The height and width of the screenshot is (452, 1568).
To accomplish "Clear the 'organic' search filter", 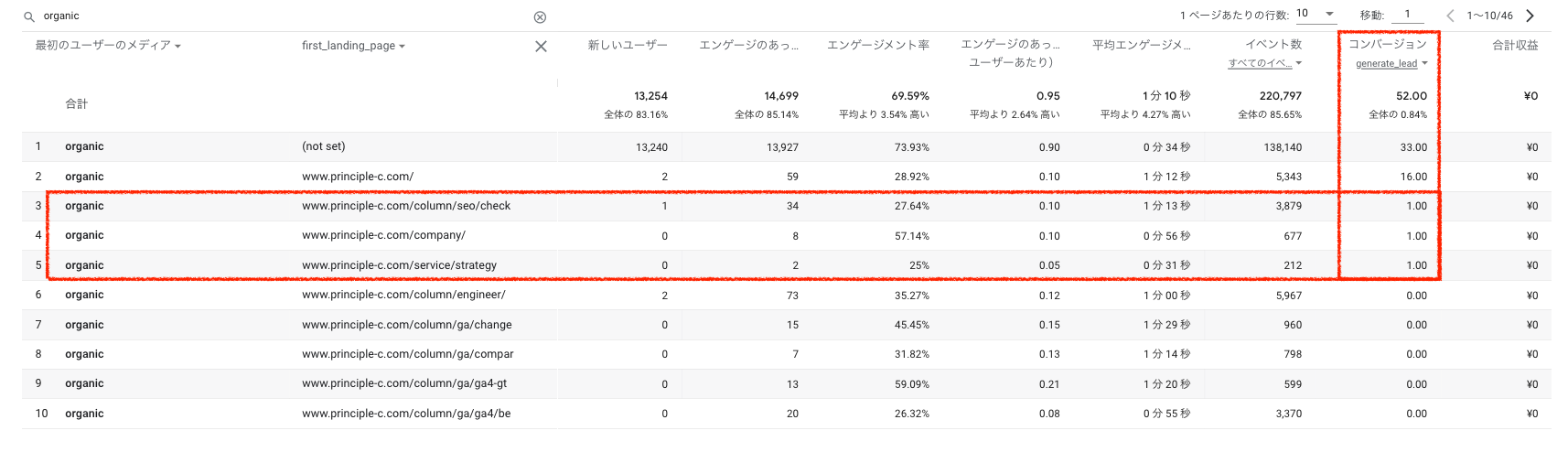I will 540,16.
